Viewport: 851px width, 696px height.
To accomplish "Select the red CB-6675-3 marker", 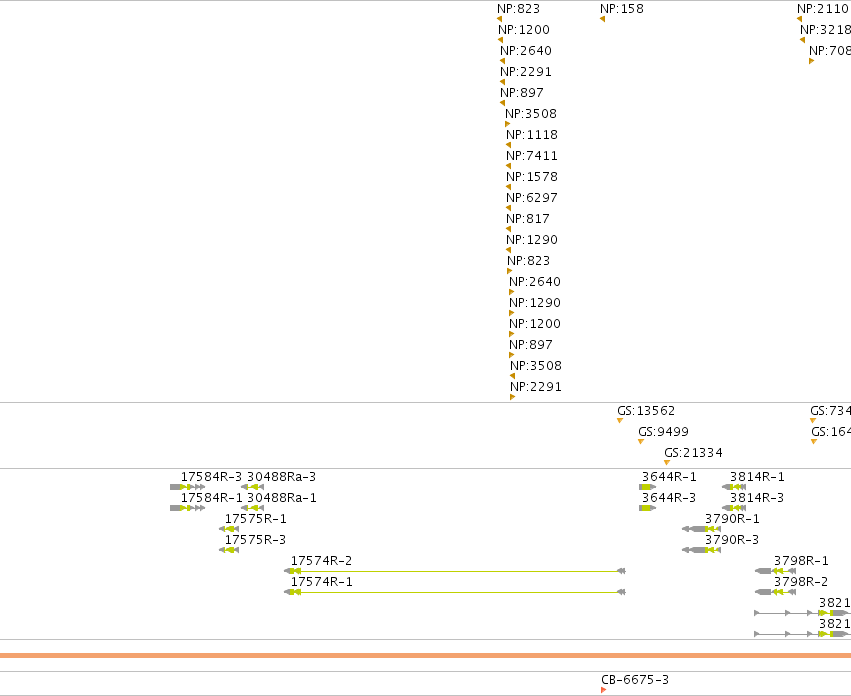I will tap(604, 690).
